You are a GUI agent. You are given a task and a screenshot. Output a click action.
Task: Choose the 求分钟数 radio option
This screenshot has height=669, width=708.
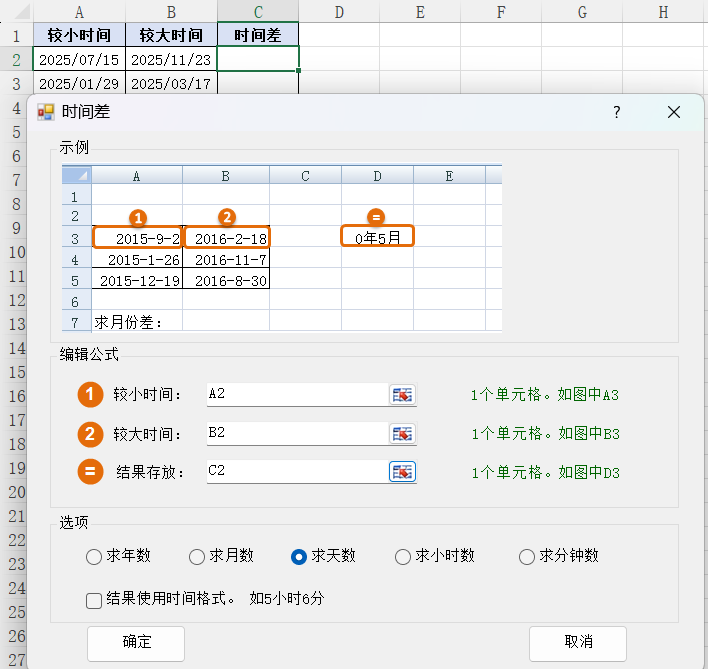pyautogui.click(x=527, y=557)
